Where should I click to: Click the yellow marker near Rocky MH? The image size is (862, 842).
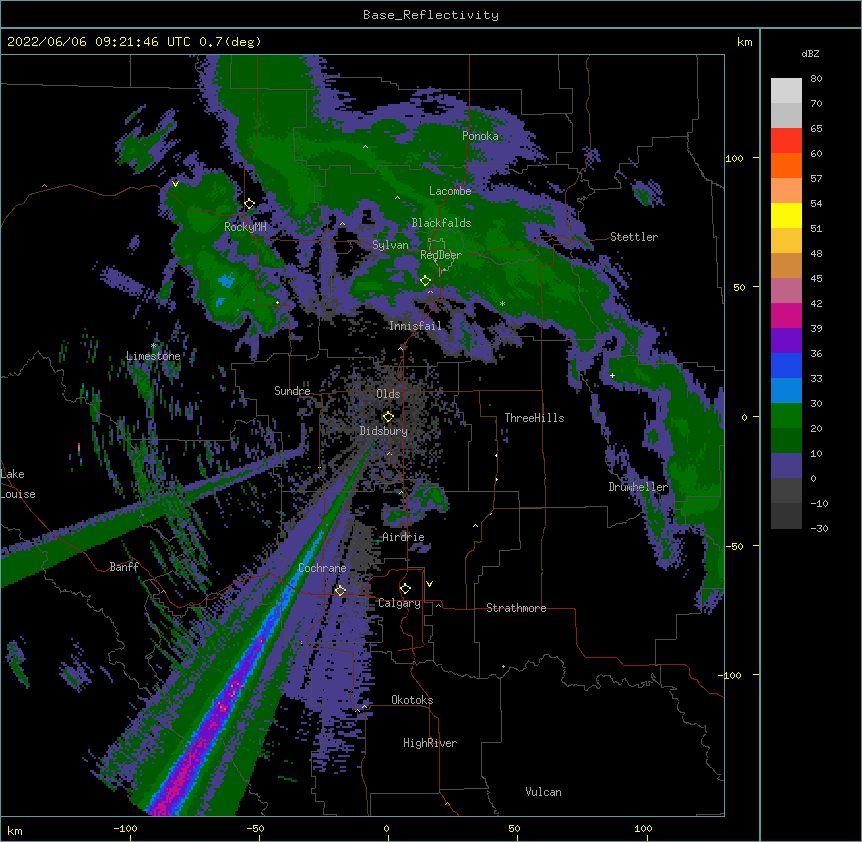point(250,204)
